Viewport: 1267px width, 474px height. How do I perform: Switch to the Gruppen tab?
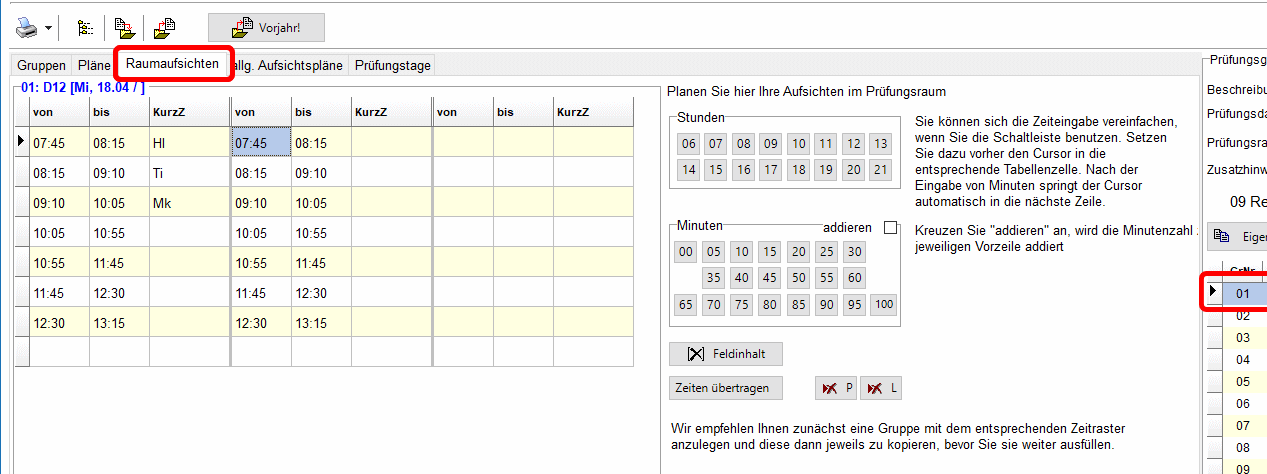41,65
